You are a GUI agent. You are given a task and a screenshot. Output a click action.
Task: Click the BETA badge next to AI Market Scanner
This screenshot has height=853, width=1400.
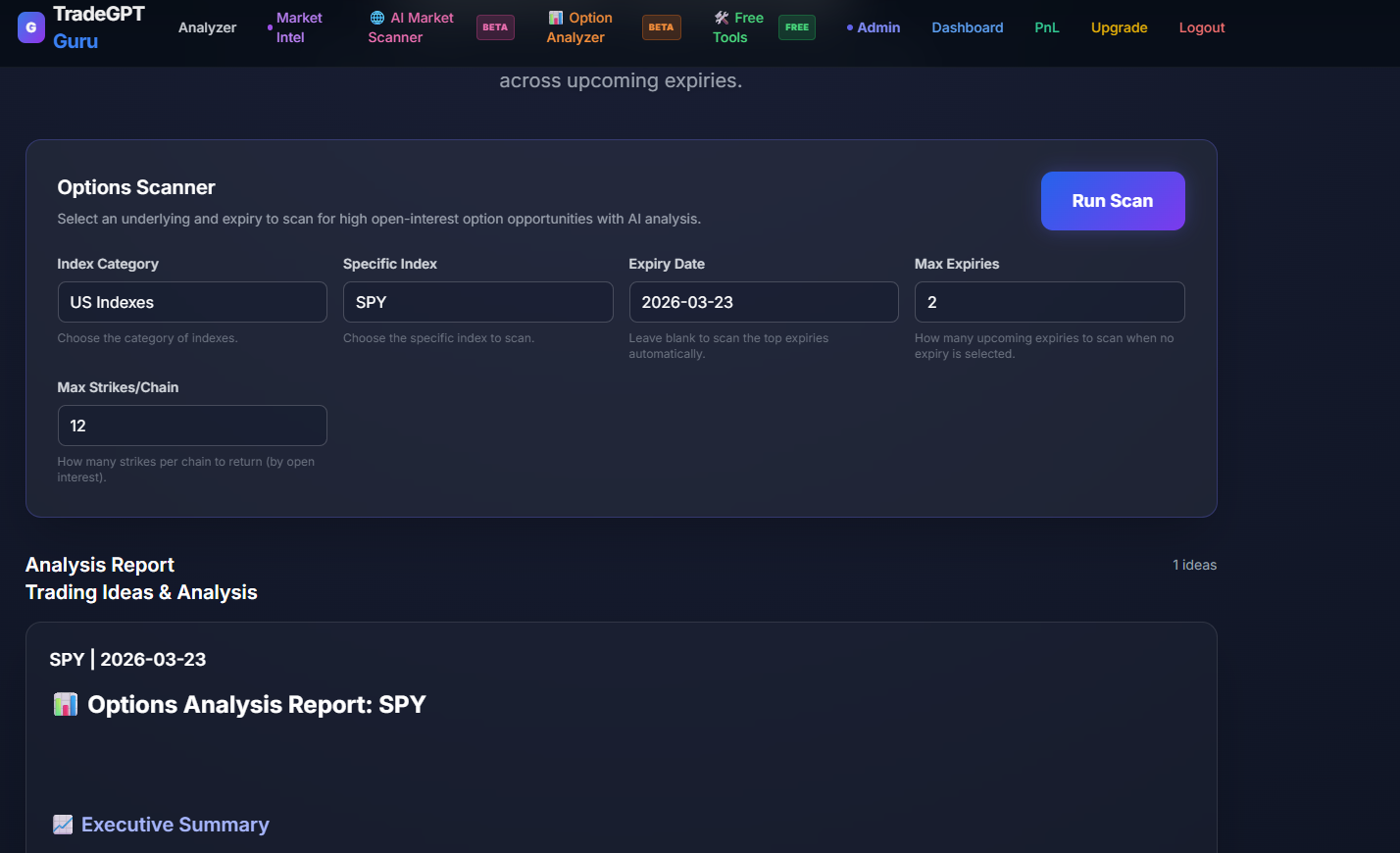[x=495, y=27]
